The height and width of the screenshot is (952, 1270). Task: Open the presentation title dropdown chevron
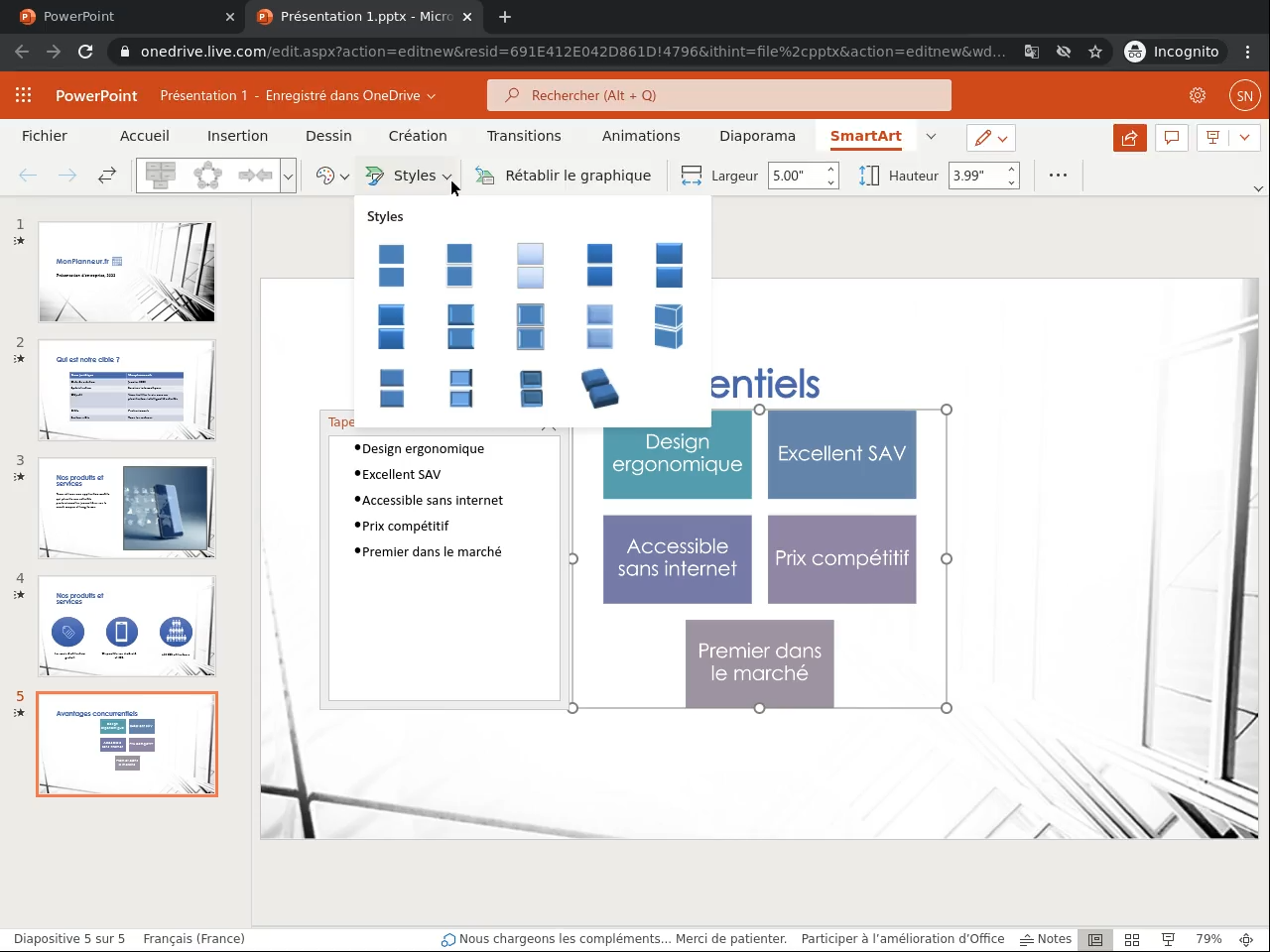coord(431,96)
